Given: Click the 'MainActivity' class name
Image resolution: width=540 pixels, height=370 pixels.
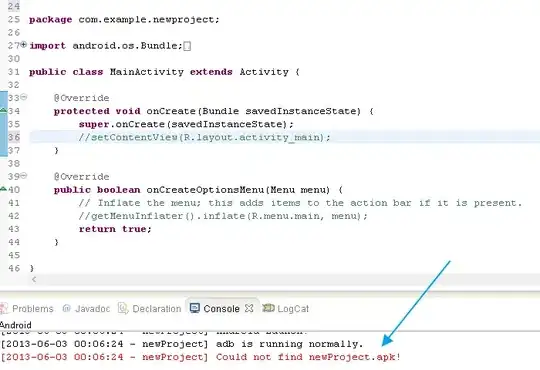Looking at the screenshot, I should click(147, 72).
